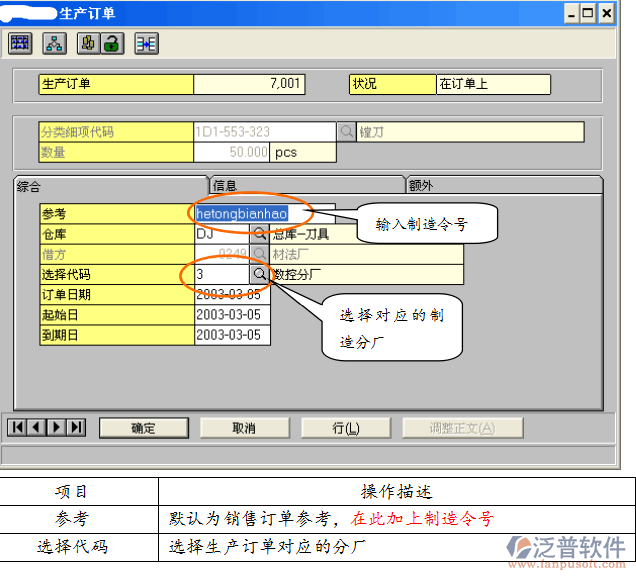
Task: Close the 生产订单 window
Action: point(606,14)
